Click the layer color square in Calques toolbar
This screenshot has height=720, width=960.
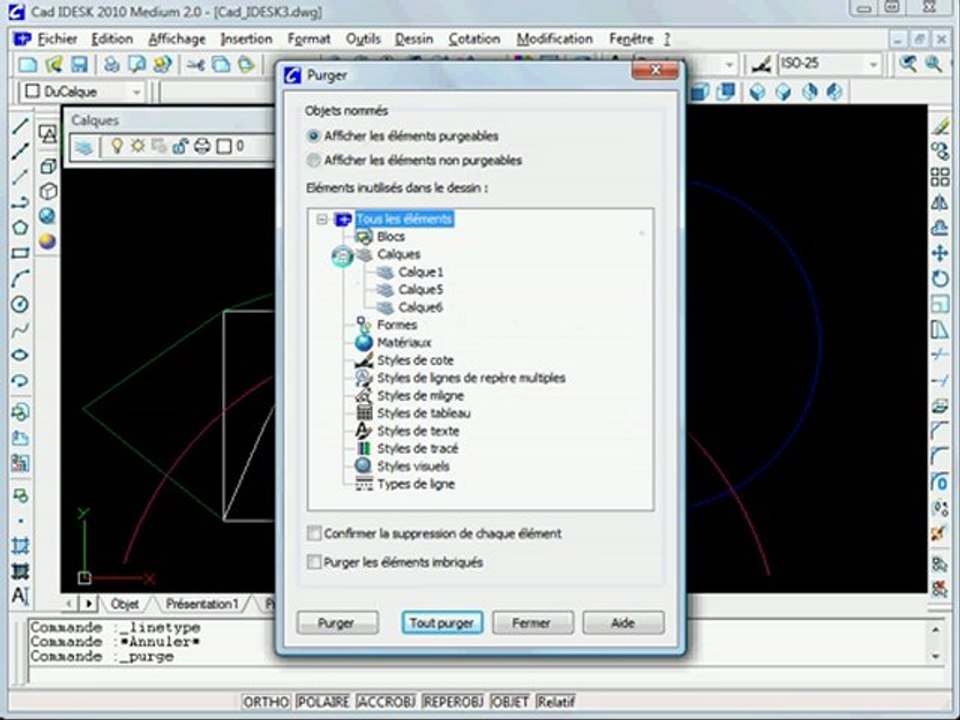pos(225,146)
